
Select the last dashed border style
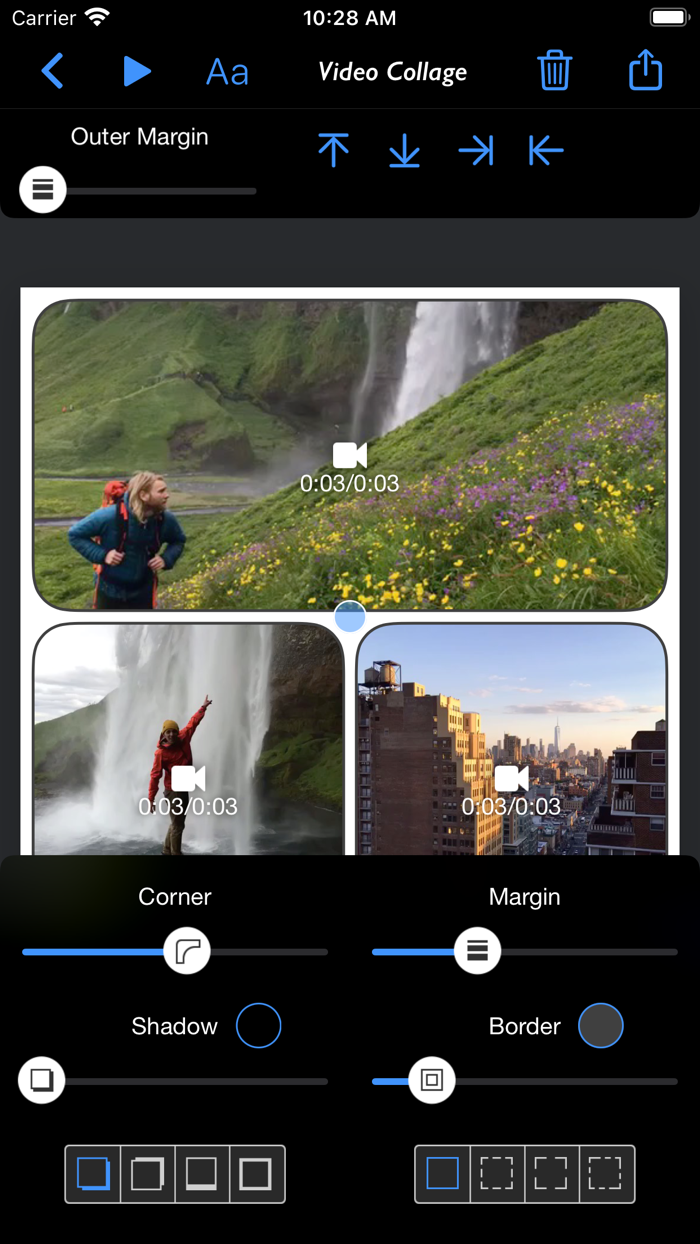coord(606,1174)
